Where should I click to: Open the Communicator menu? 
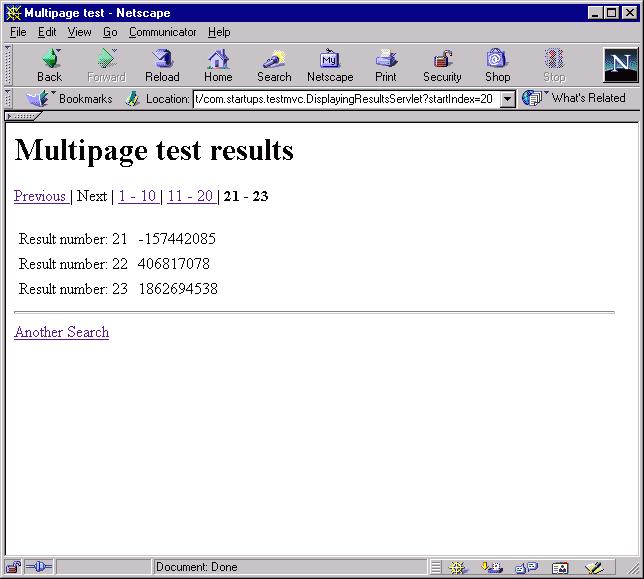pyautogui.click(x=162, y=32)
